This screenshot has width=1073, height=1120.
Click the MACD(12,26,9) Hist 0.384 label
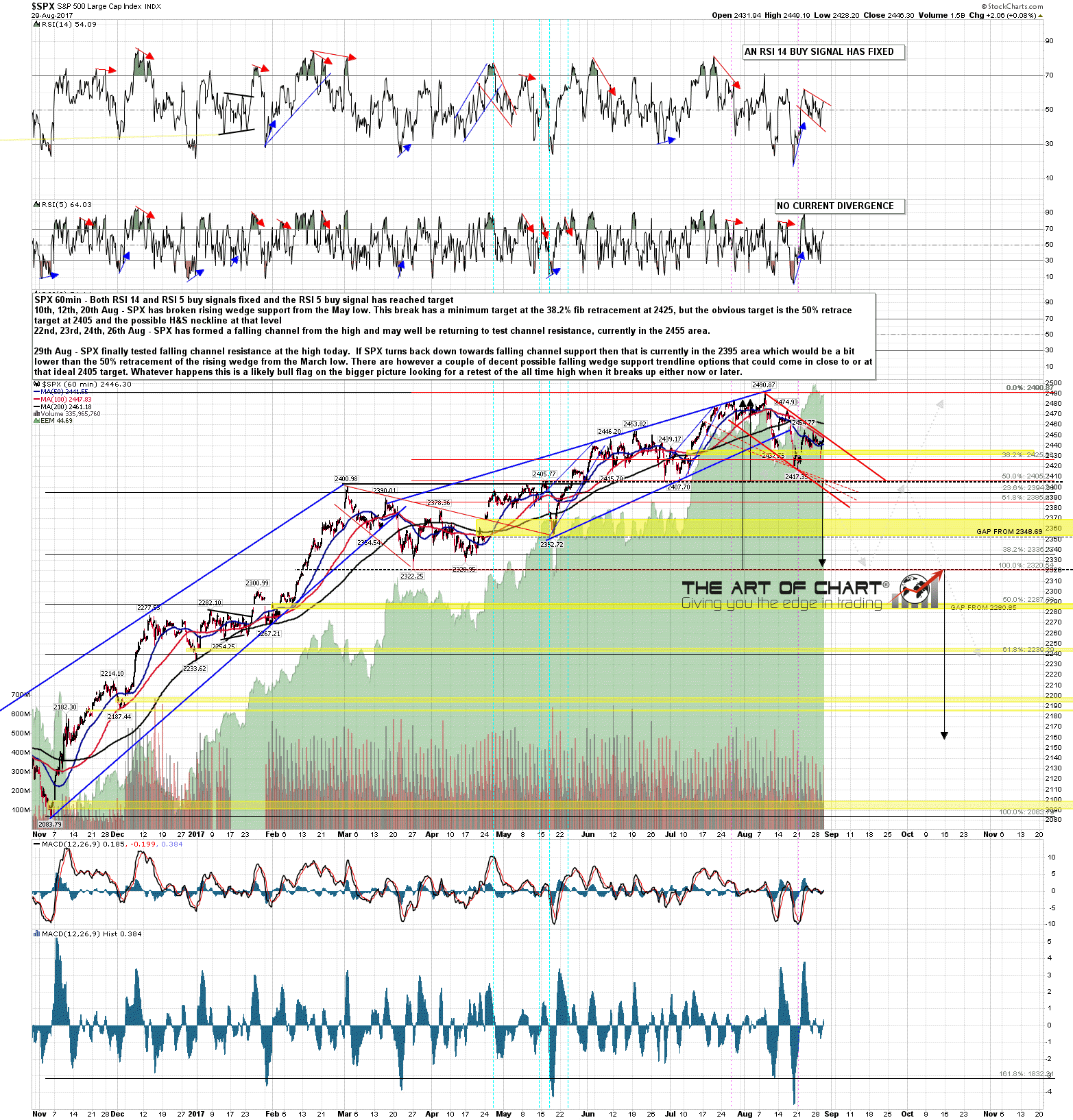[91, 934]
